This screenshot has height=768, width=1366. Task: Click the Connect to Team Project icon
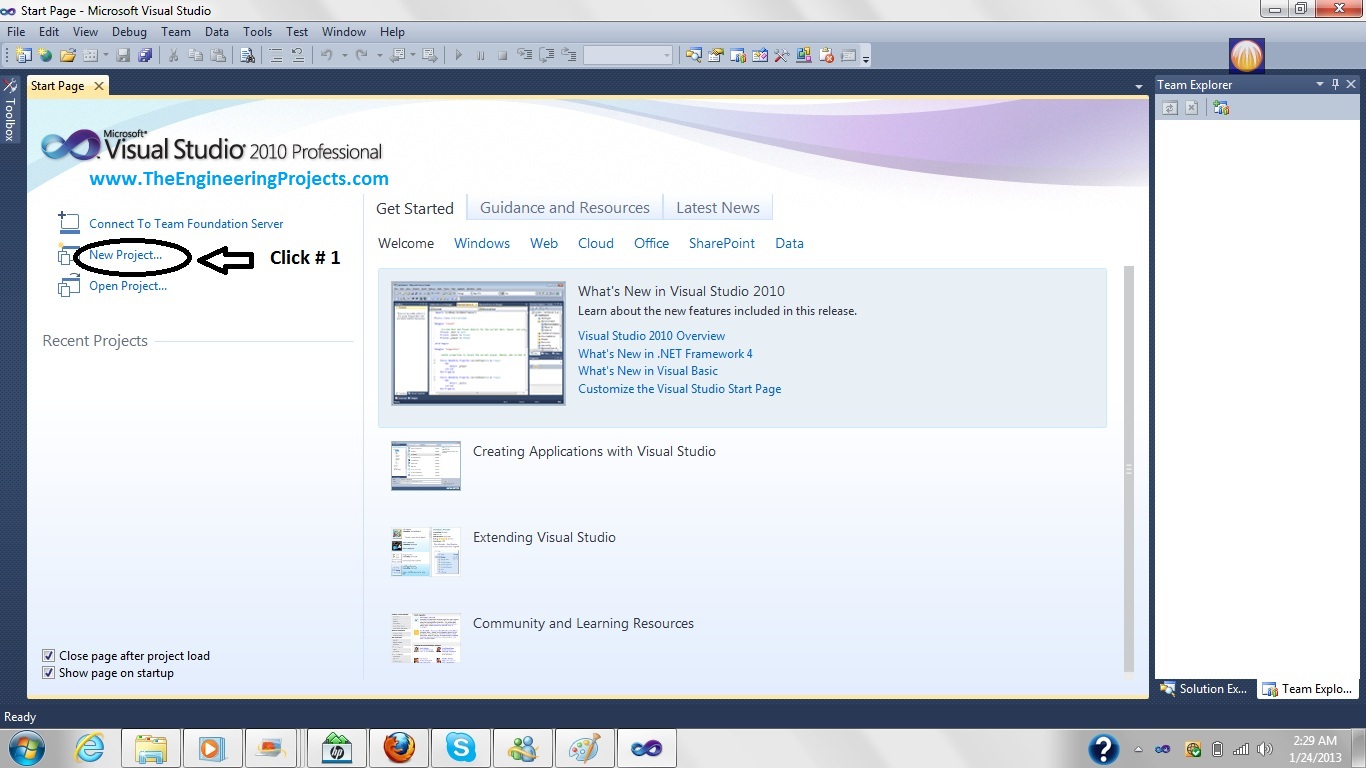1220,107
